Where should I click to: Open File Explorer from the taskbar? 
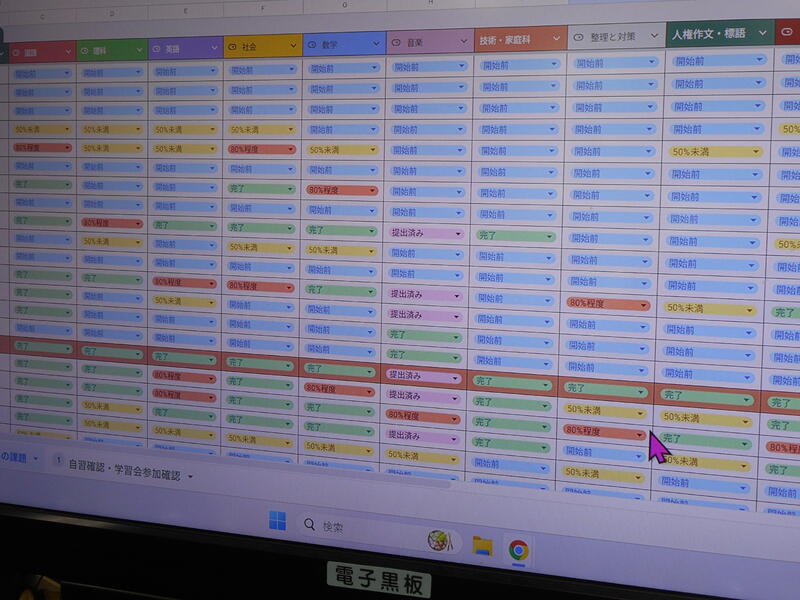pos(483,545)
